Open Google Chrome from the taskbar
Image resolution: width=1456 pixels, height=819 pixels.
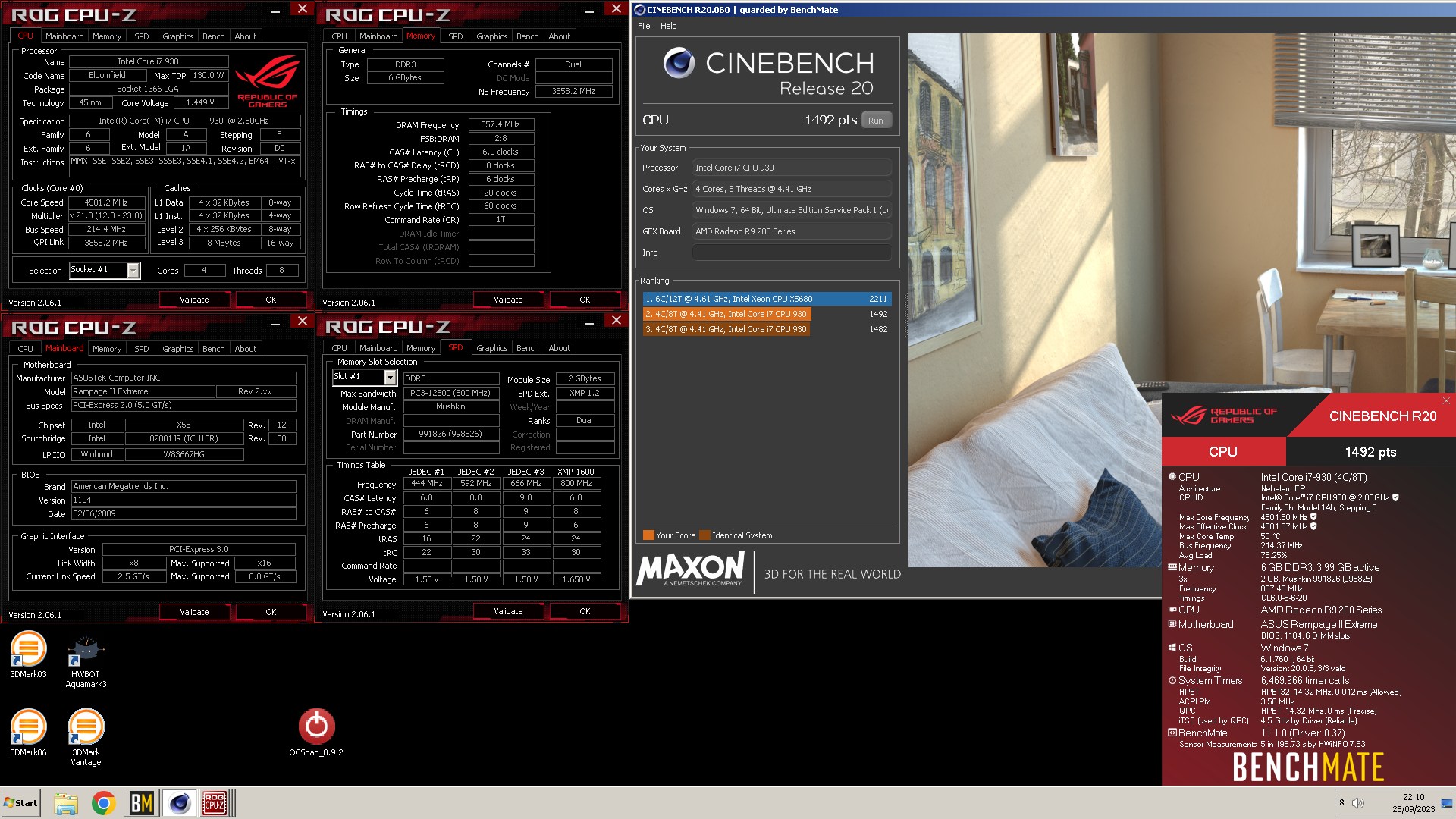[x=103, y=803]
